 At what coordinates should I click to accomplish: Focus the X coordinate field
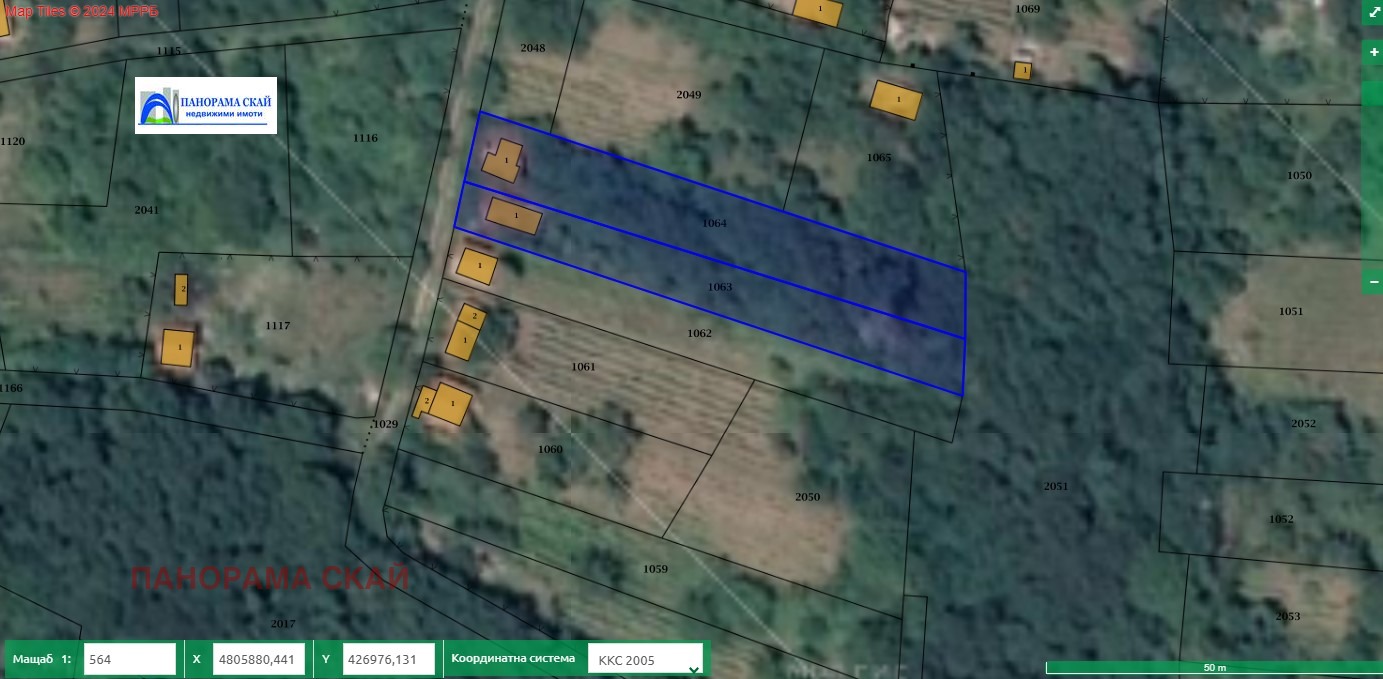(258, 659)
